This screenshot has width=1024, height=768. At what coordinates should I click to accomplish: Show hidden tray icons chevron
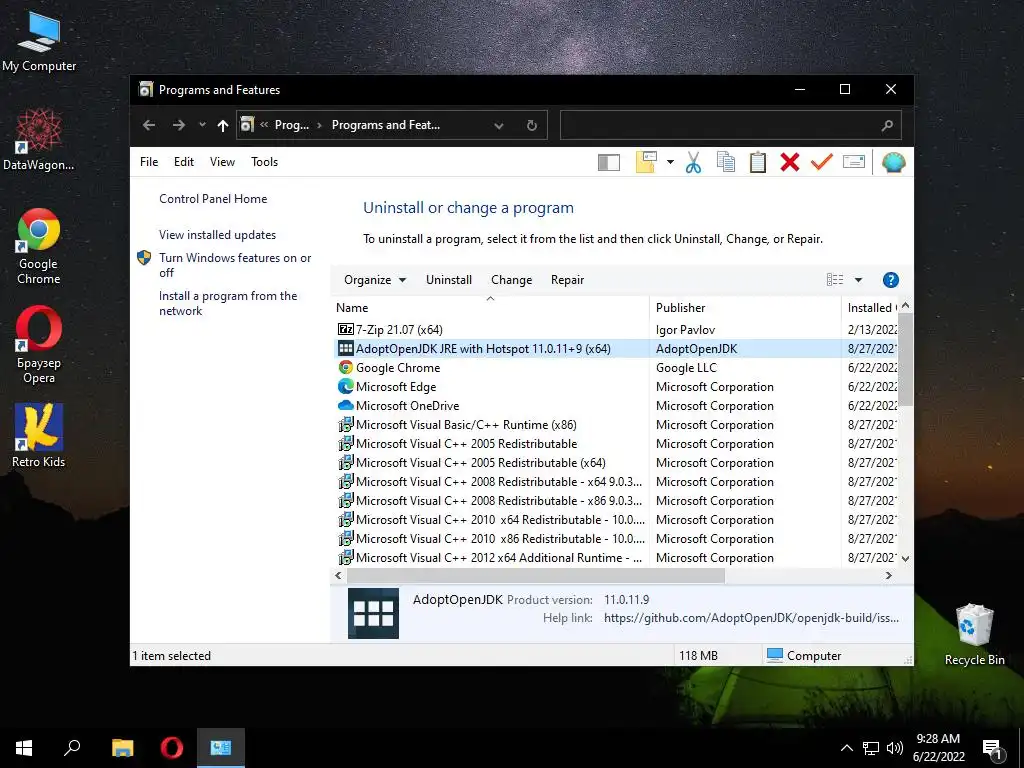click(x=846, y=748)
